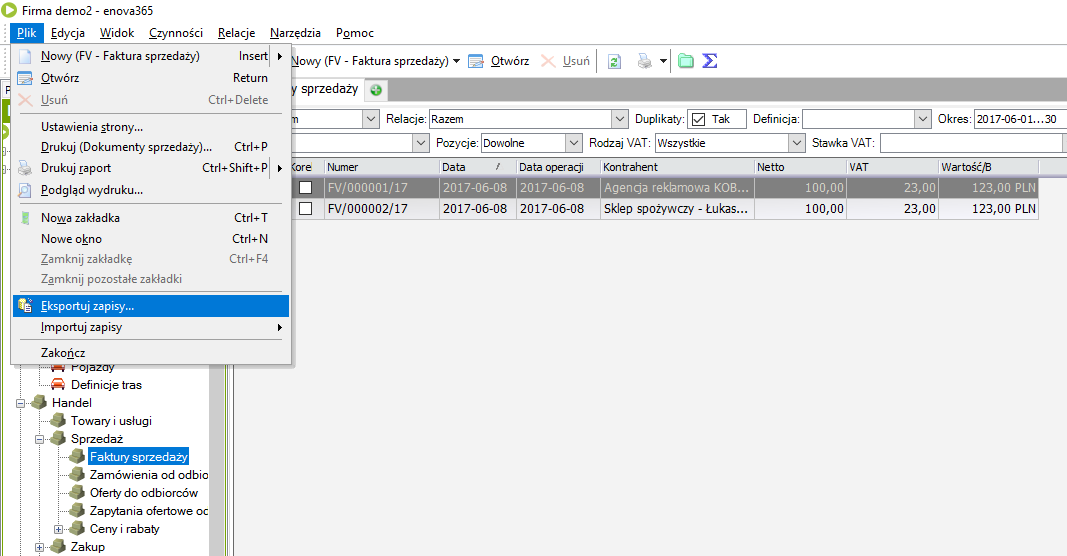Click the Otwórz toolbar icon
The image size is (1067, 556).
point(476,61)
